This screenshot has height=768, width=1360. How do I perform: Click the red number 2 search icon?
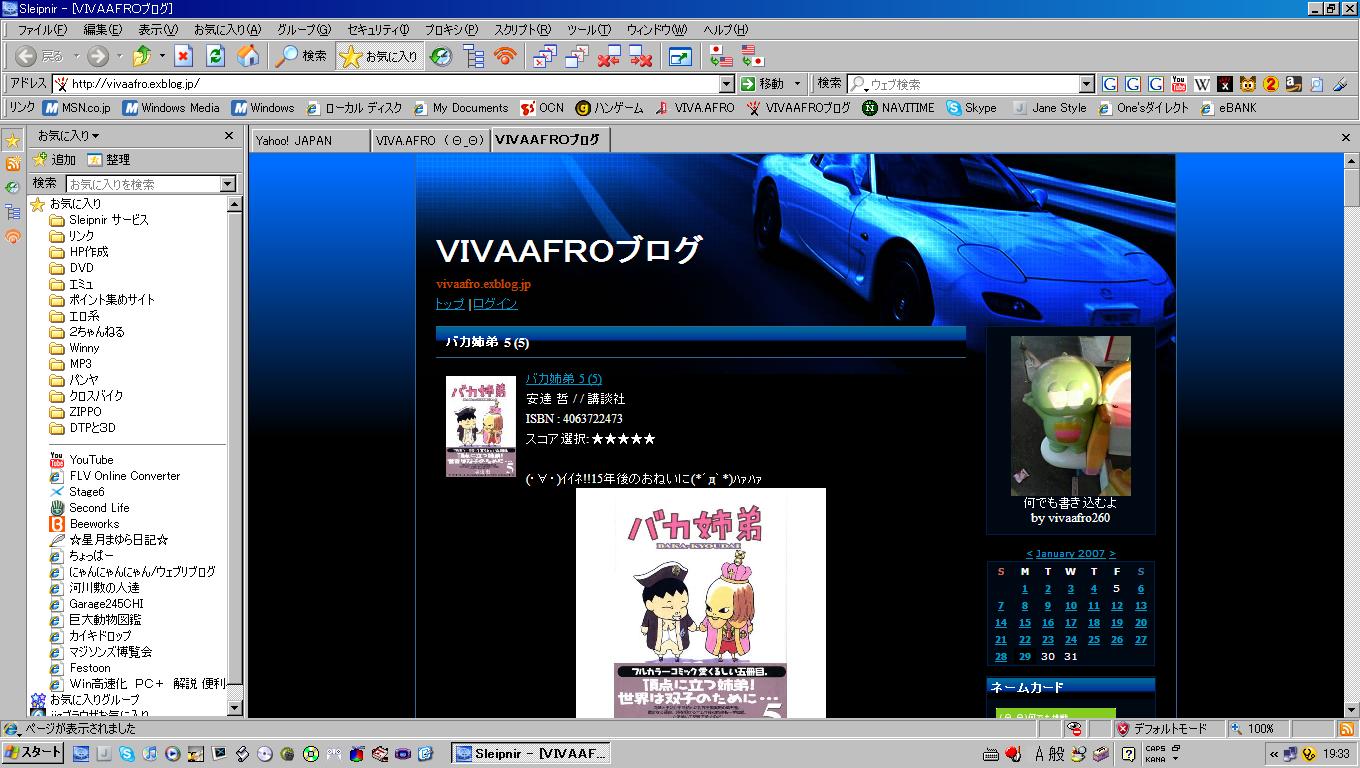pos(1270,84)
